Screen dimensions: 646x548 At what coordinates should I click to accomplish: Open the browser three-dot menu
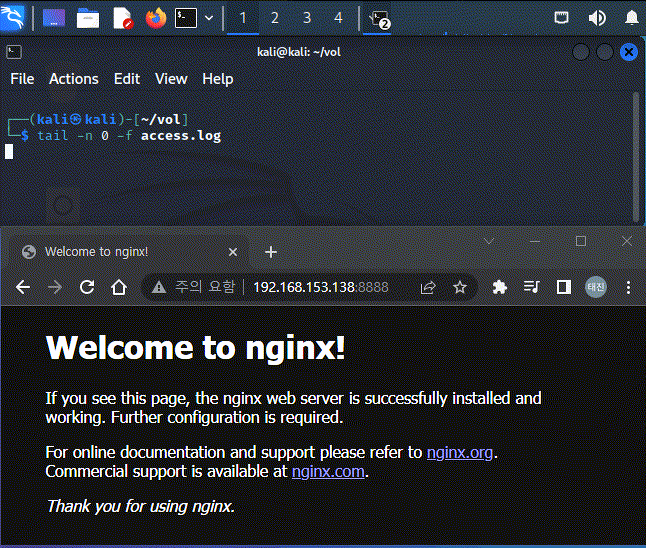pos(628,287)
